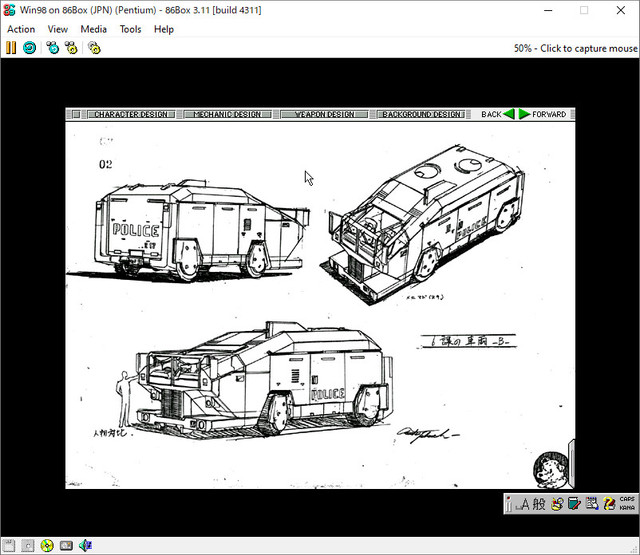Pause the emulation with the orange pause icon

(11, 48)
